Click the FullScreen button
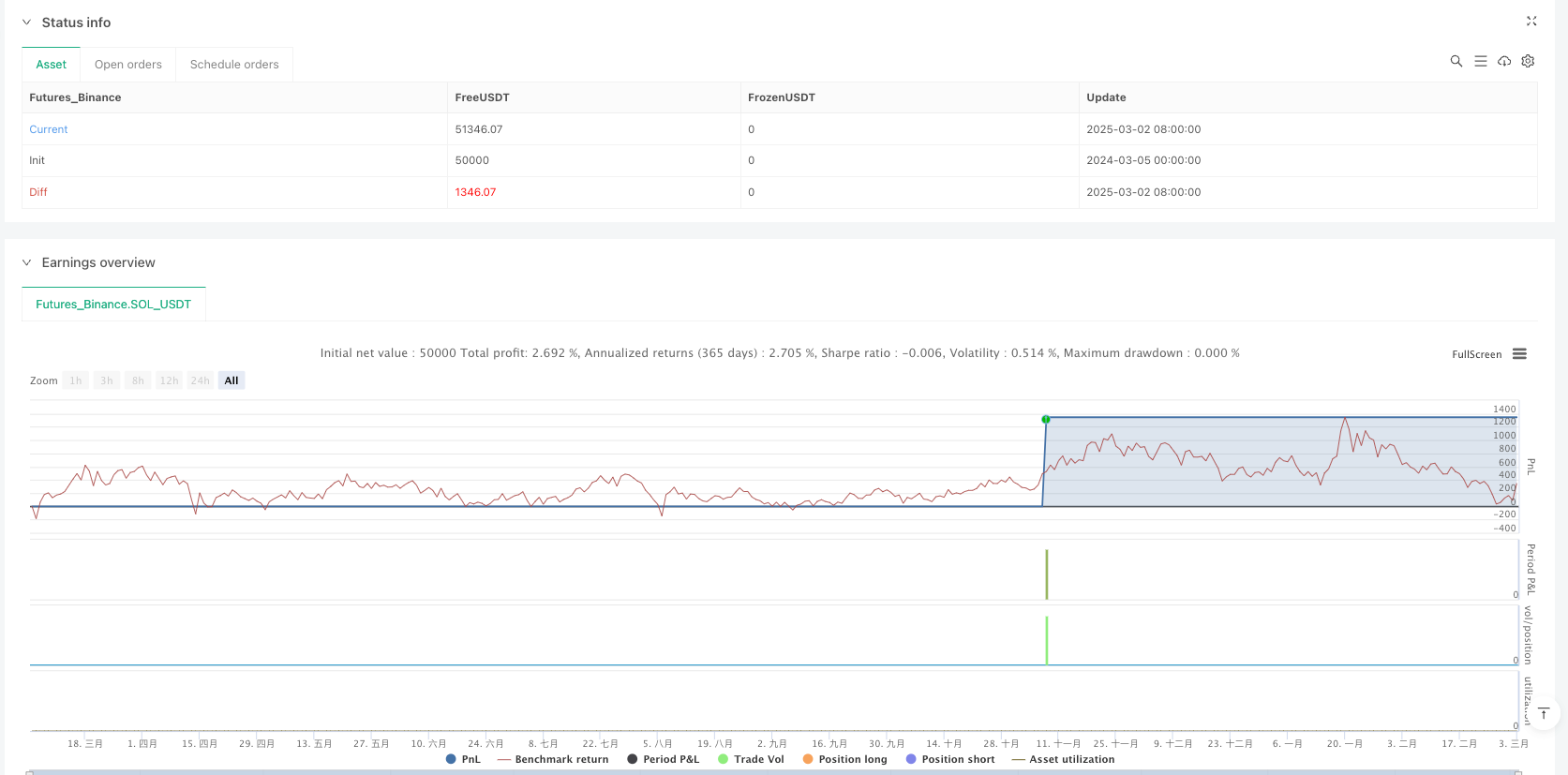 click(x=1476, y=354)
